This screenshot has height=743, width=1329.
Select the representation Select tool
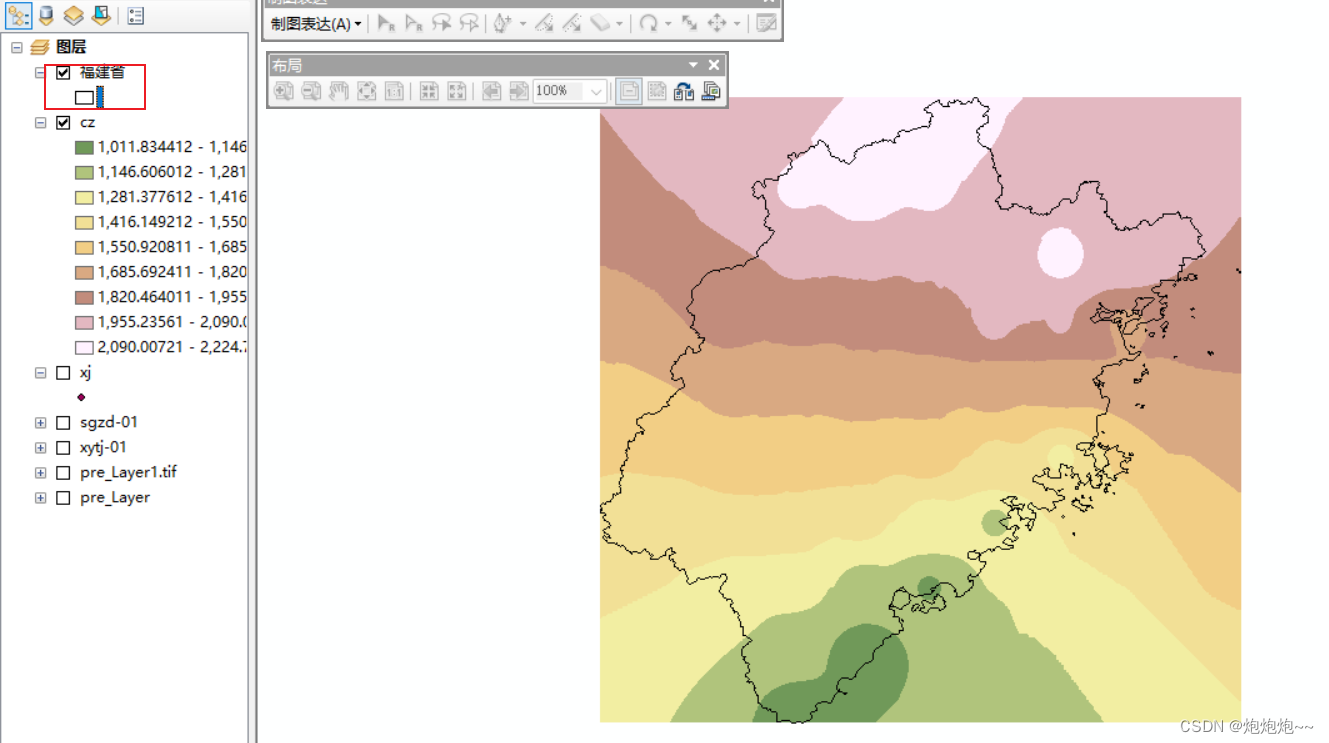click(x=387, y=23)
